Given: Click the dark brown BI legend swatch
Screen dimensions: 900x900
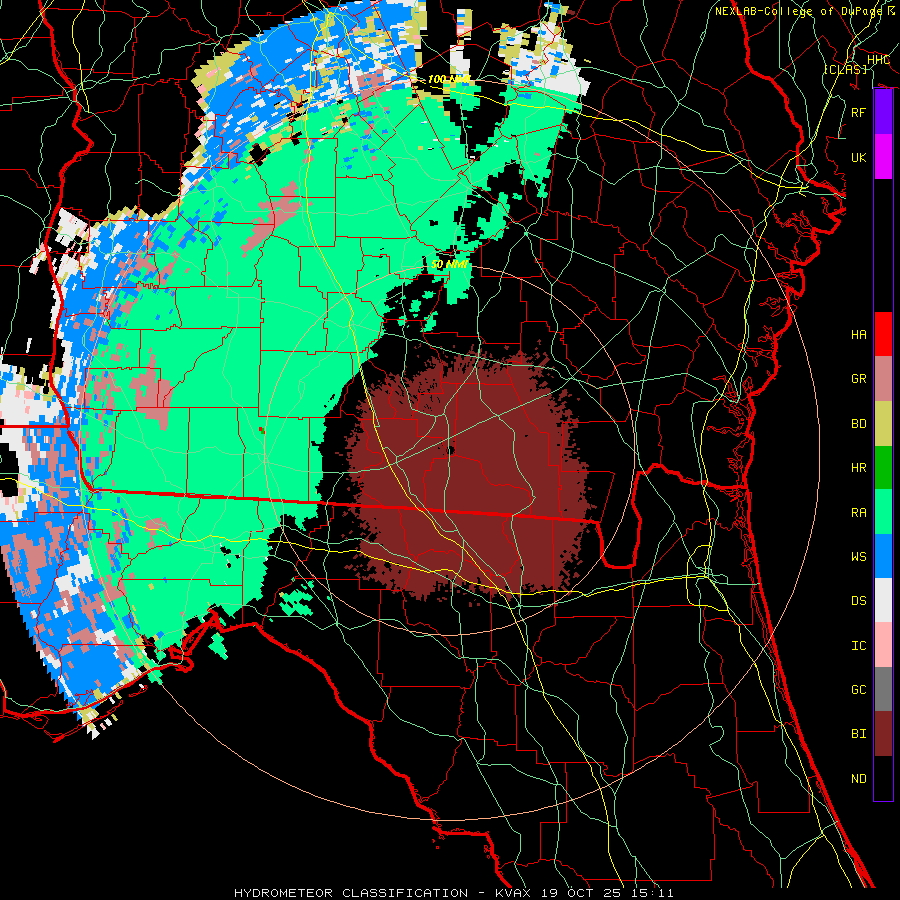Looking at the screenshot, I should coord(883,734).
